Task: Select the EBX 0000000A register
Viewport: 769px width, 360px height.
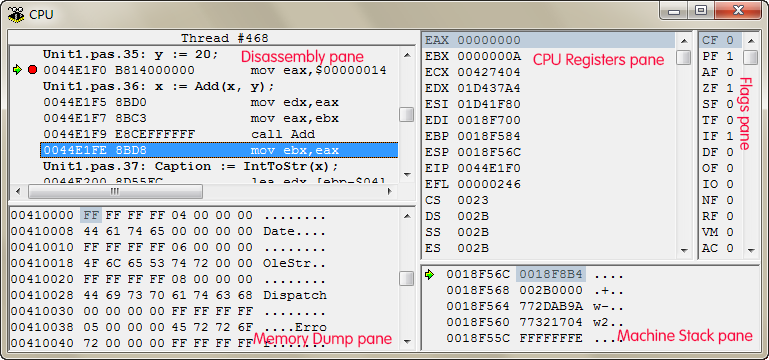Action: [x=473, y=56]
